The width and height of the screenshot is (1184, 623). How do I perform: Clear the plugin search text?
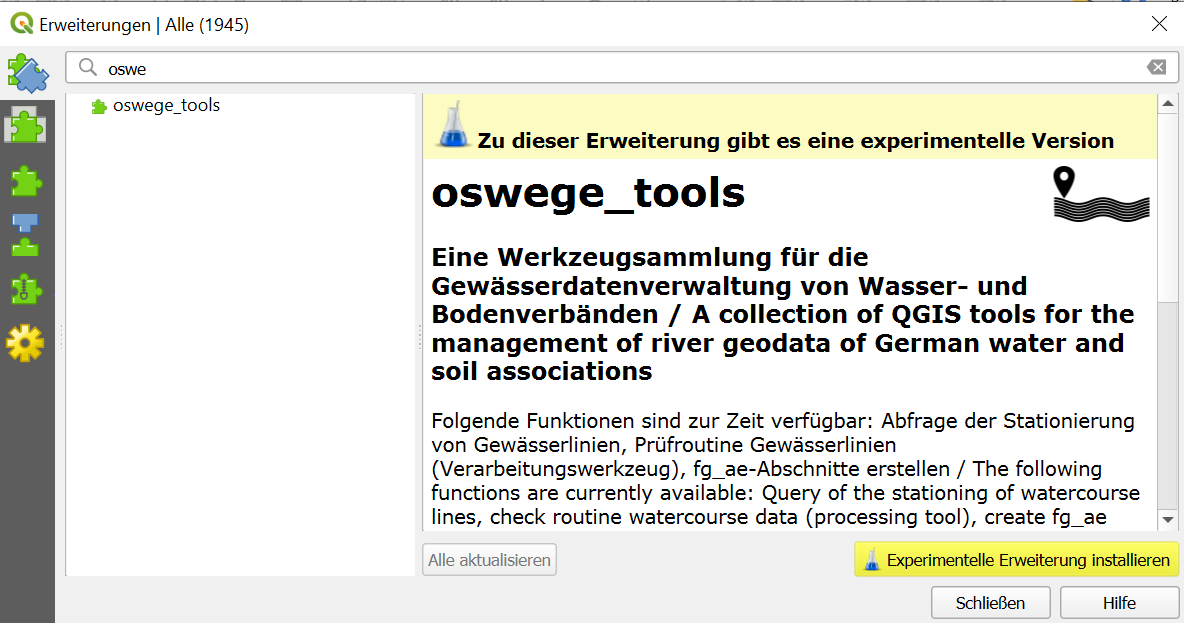[x=1157, y=68]
